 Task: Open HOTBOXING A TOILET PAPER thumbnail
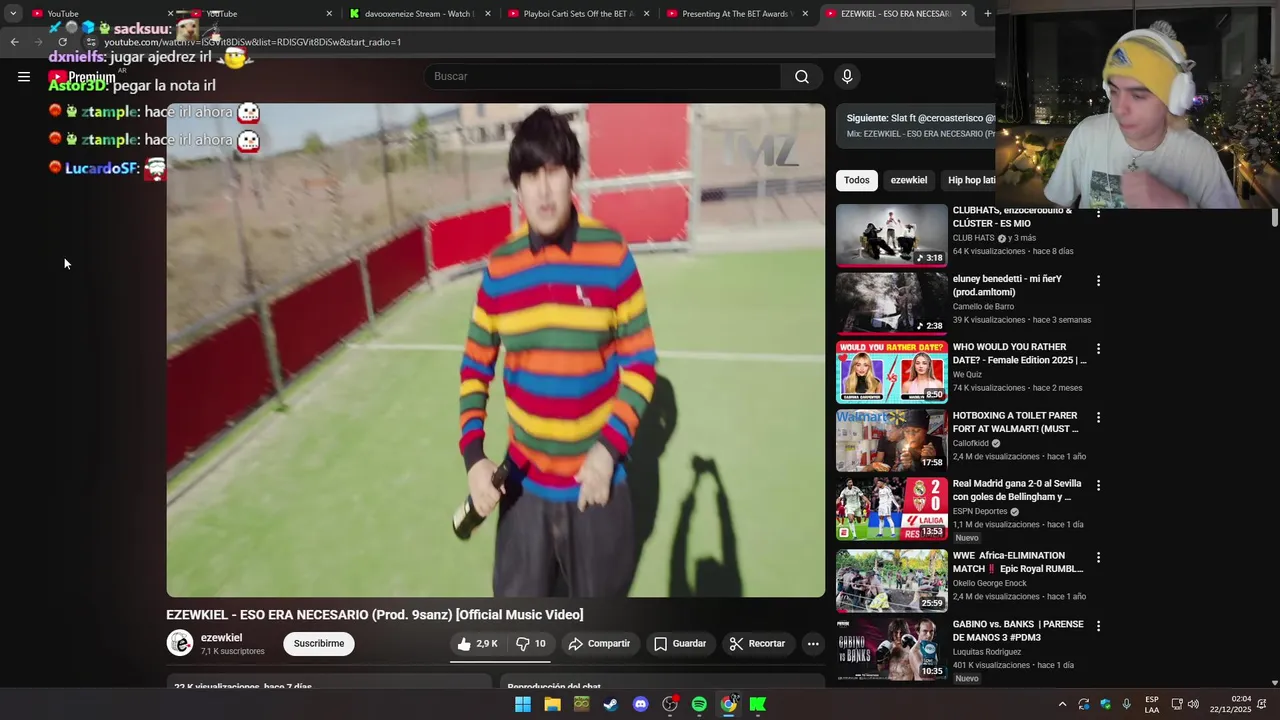click(x=892, y=440)
